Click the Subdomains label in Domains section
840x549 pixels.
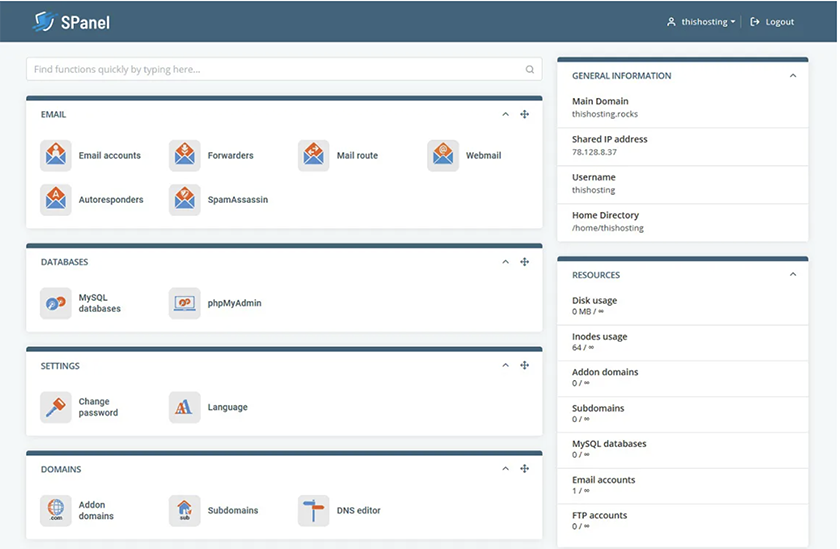232,510
